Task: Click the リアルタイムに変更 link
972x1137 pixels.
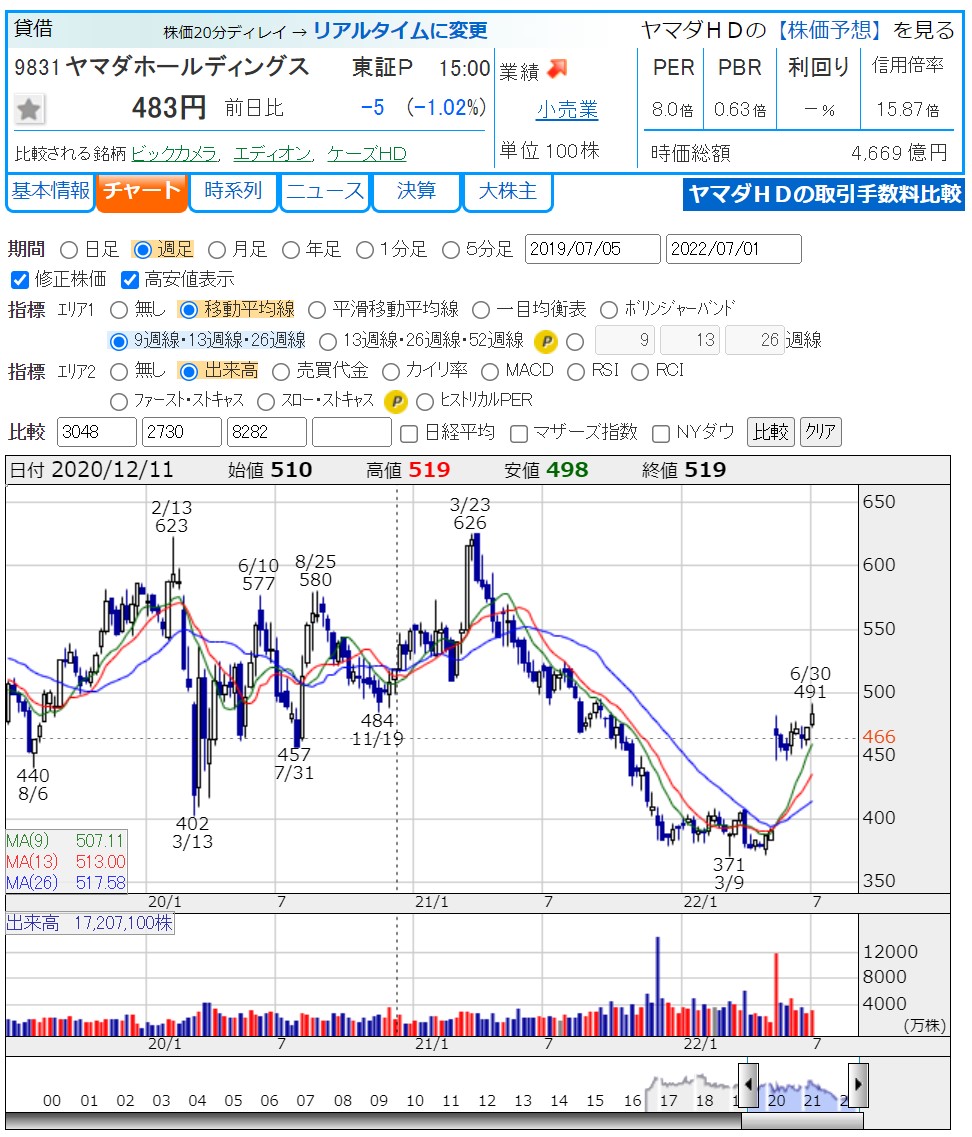Action: pos(400,30)
